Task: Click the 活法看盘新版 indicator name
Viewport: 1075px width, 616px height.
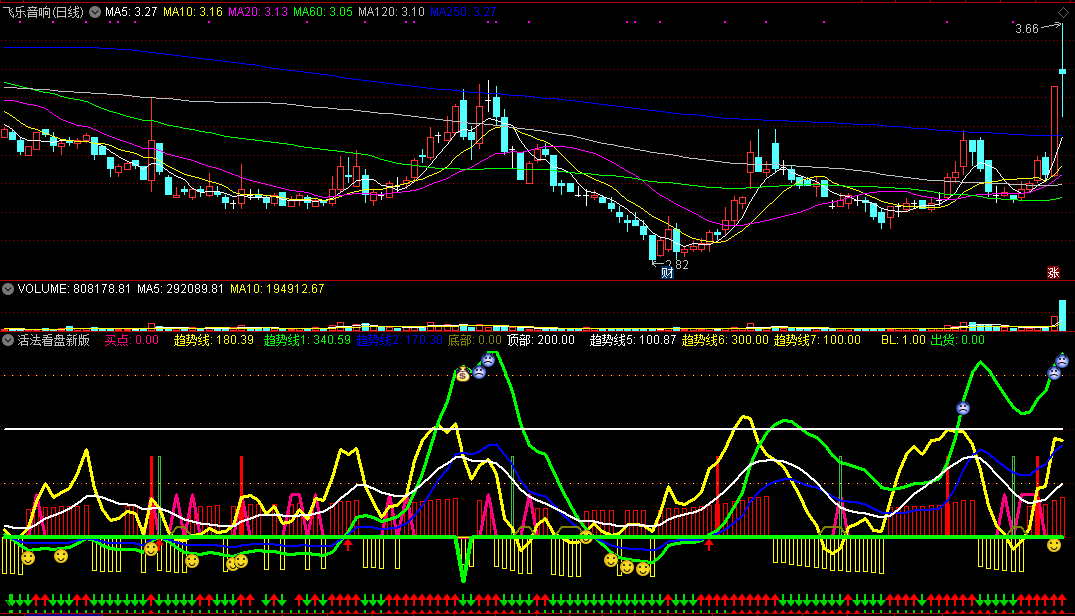Action: pyautogui.click(x=53, y=340)
